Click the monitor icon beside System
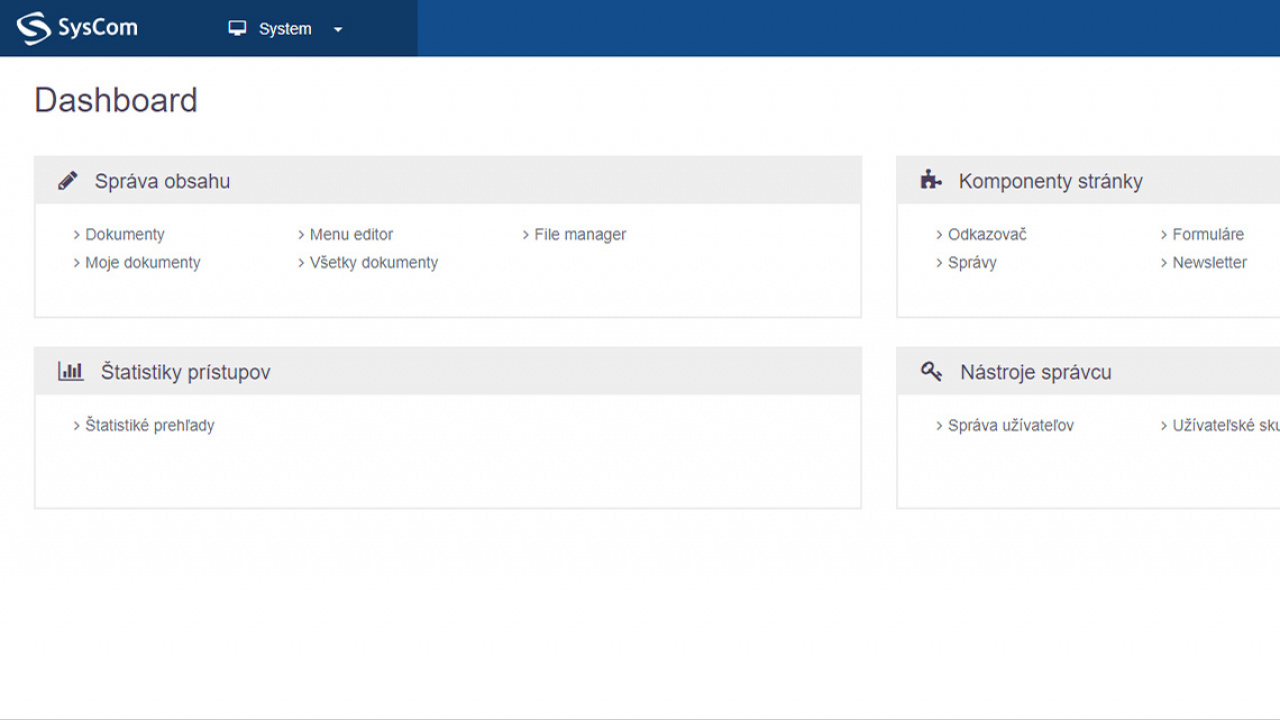 click(237, 28)
